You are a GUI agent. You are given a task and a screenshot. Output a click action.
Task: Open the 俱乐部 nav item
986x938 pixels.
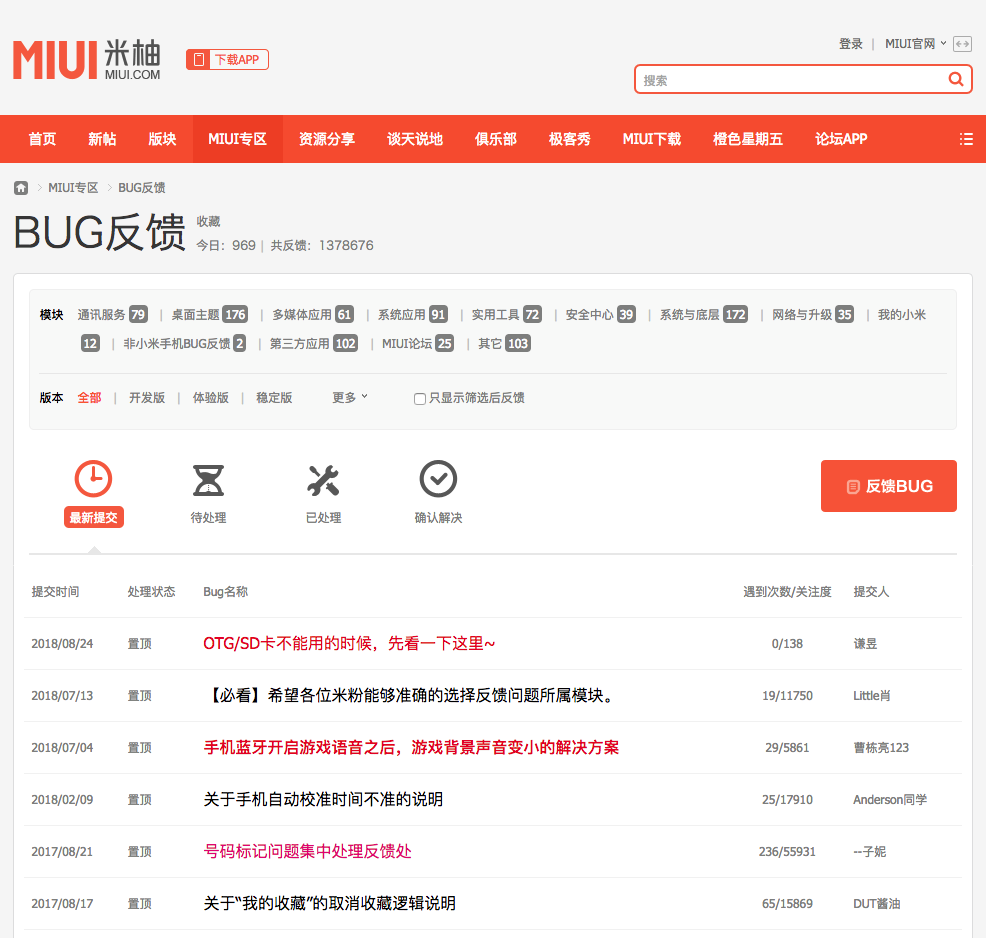point(496,139)
